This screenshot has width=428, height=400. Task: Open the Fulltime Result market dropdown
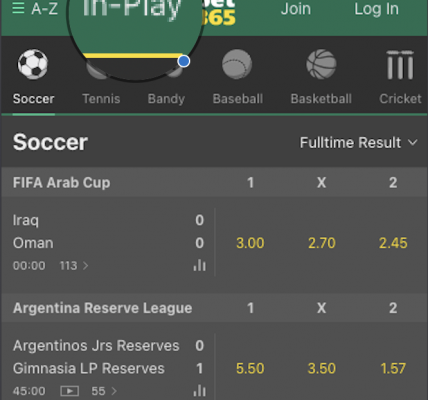coord(358,143)
